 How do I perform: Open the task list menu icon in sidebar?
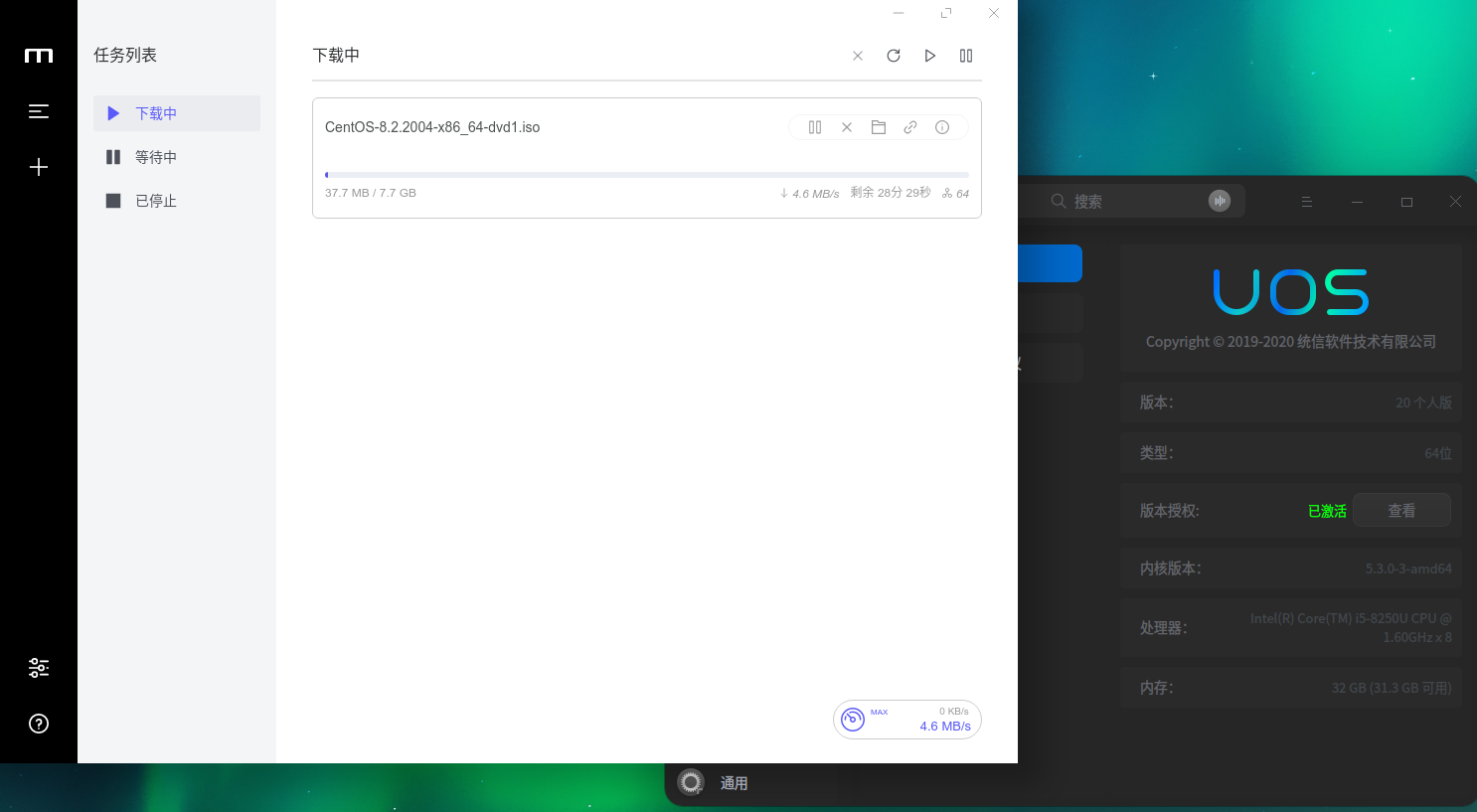click(x=39, y=111)
